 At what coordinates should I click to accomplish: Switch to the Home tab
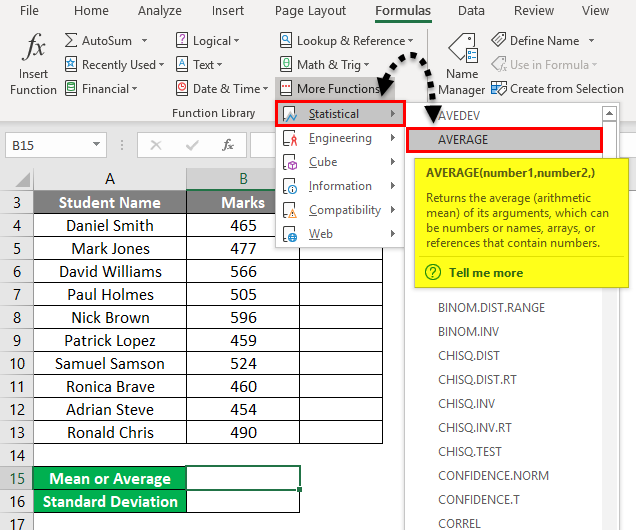pyautogui.click(x=91, y=11)
